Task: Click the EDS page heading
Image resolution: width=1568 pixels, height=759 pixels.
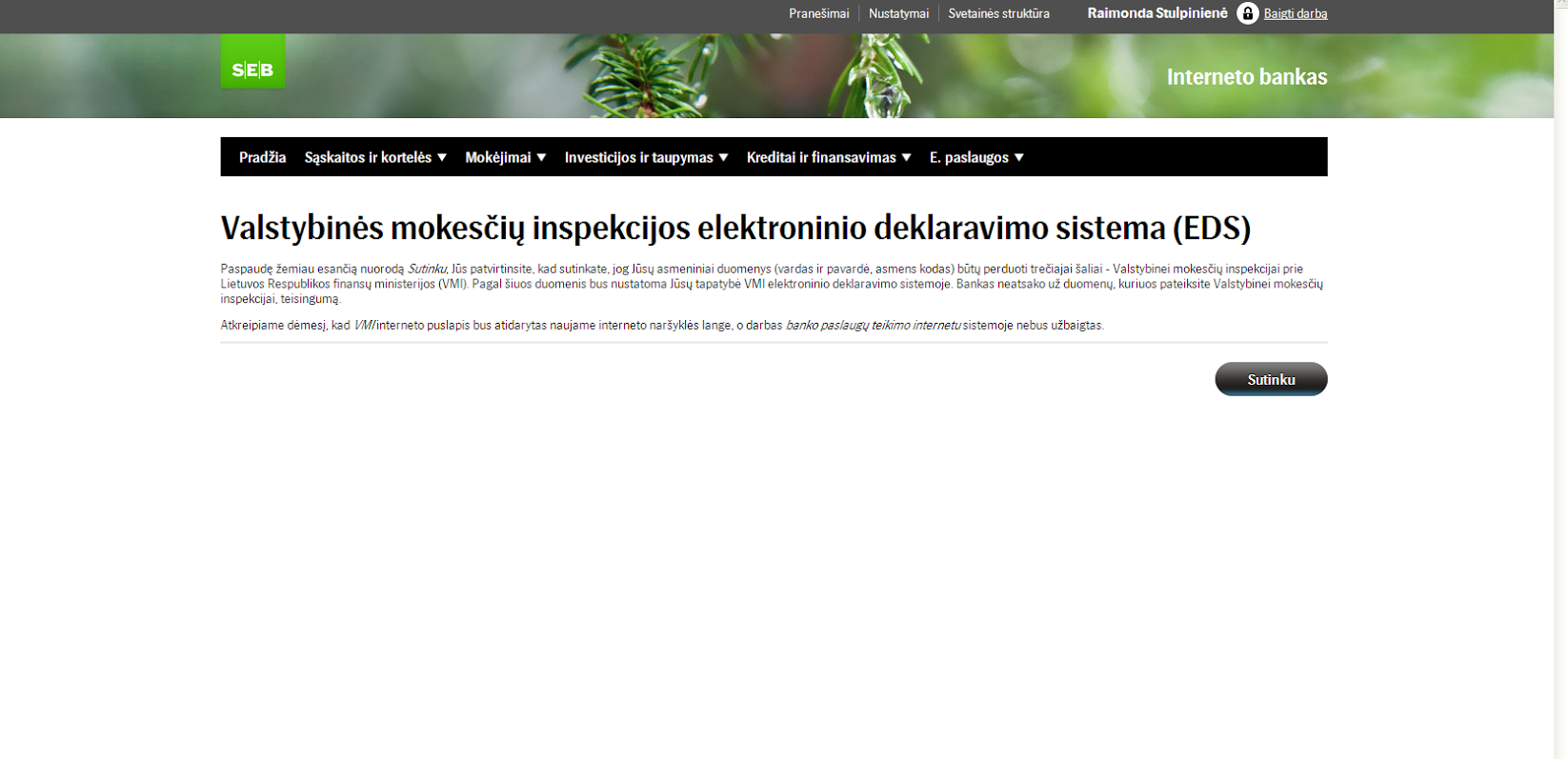Action: [x=735, y=229]
